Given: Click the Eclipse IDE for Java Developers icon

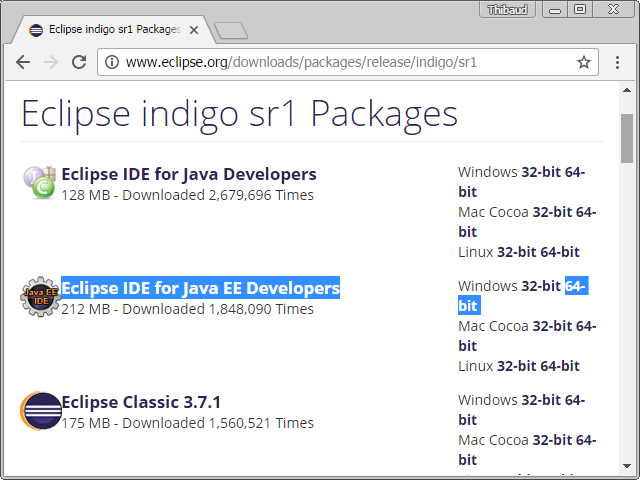Looking at the screenshot, I should [40, 182].
